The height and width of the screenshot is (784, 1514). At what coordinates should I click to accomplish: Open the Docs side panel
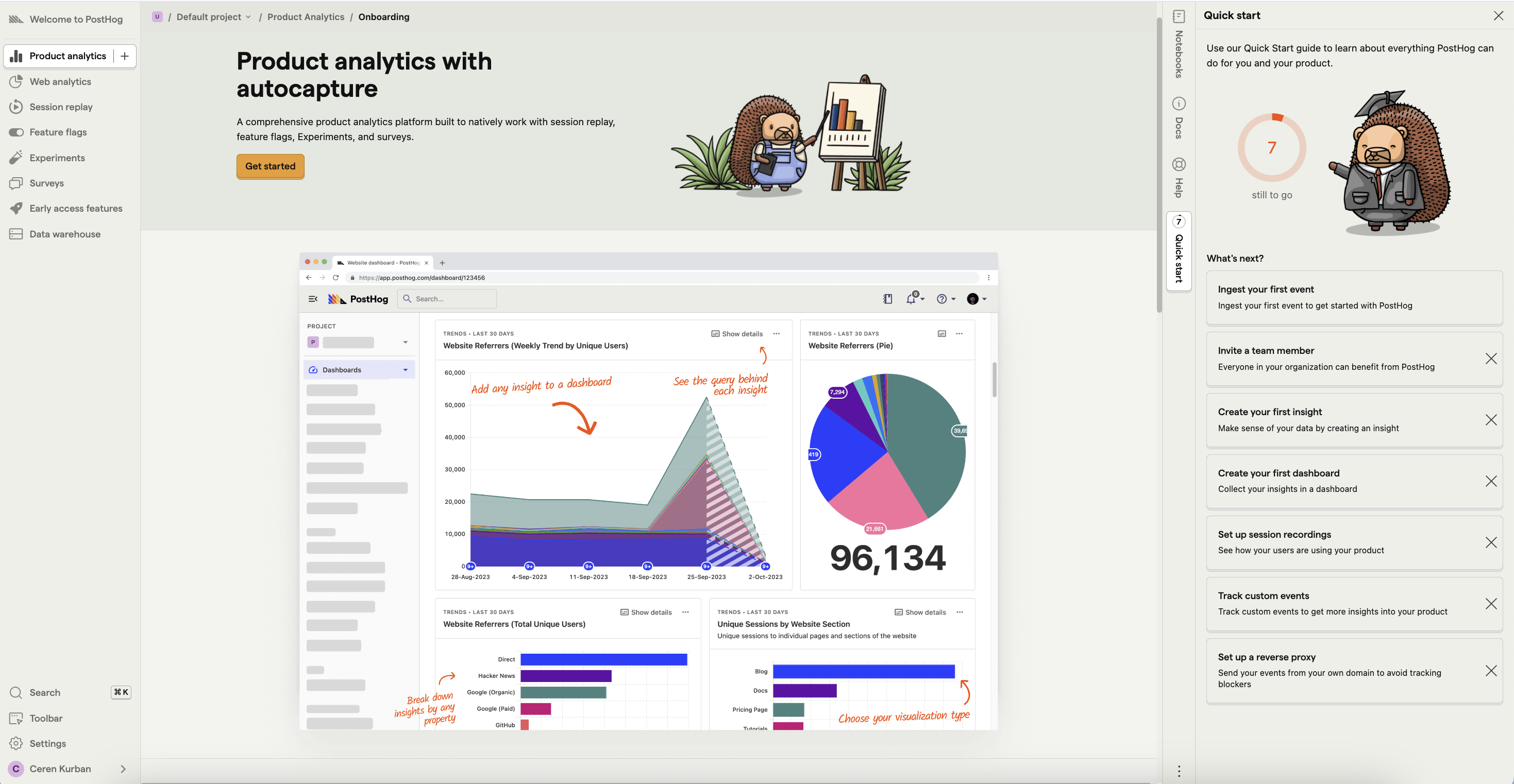(x=1179, y=118)
